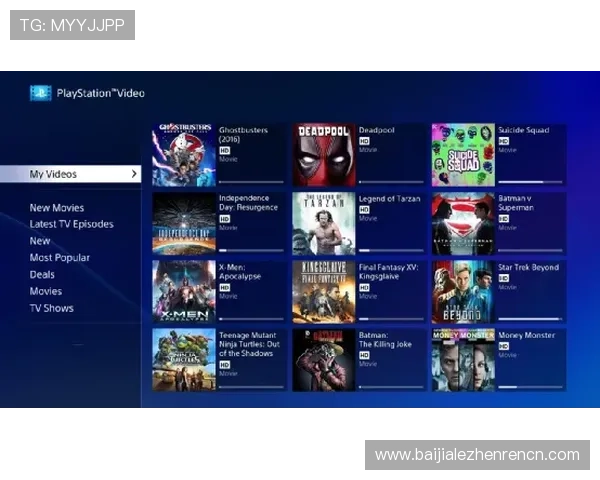Select Independence Day: Resurgence poster
This screenshot has width=600, height=480.
(x=184, y=224)
